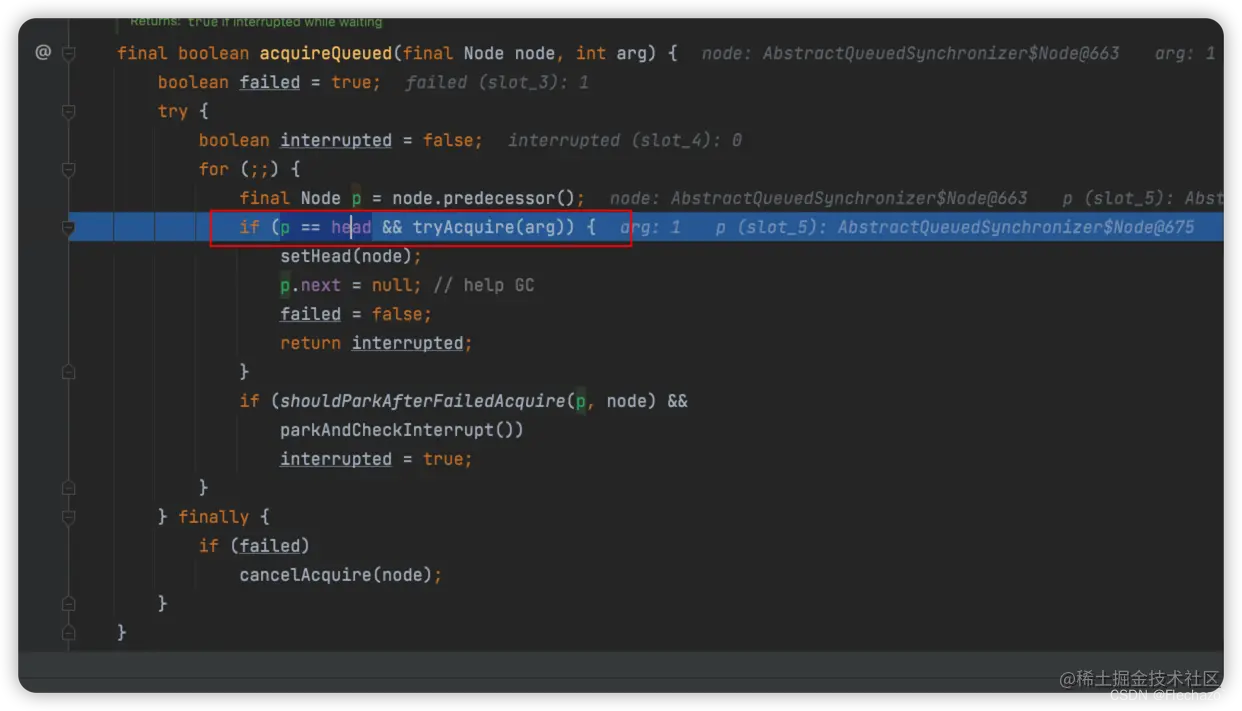
Task: Click fold end marker at method's closing brace
Action: (69, 633)
